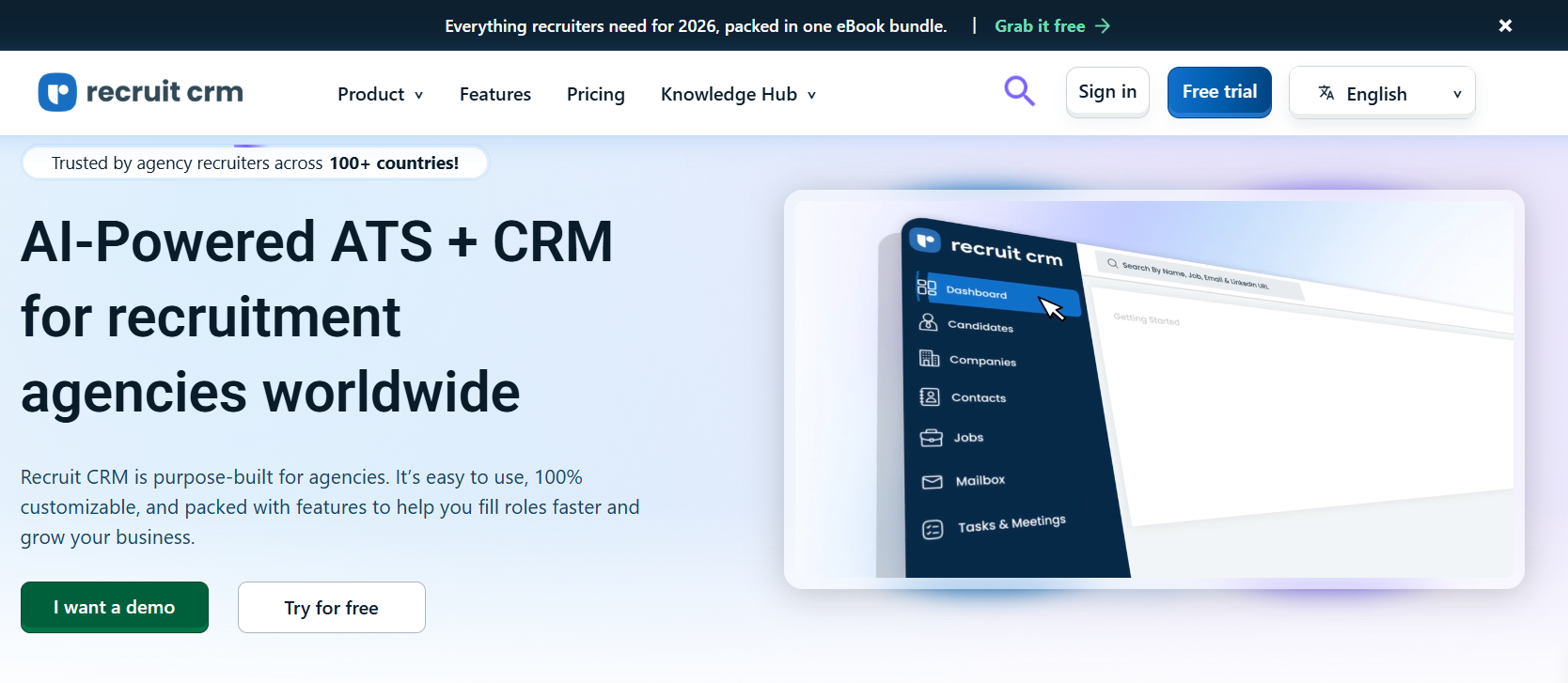This screenshot has width=1568, height=683.
Task: Click the product preview animation panel
Action: [x=1154, y=389]
